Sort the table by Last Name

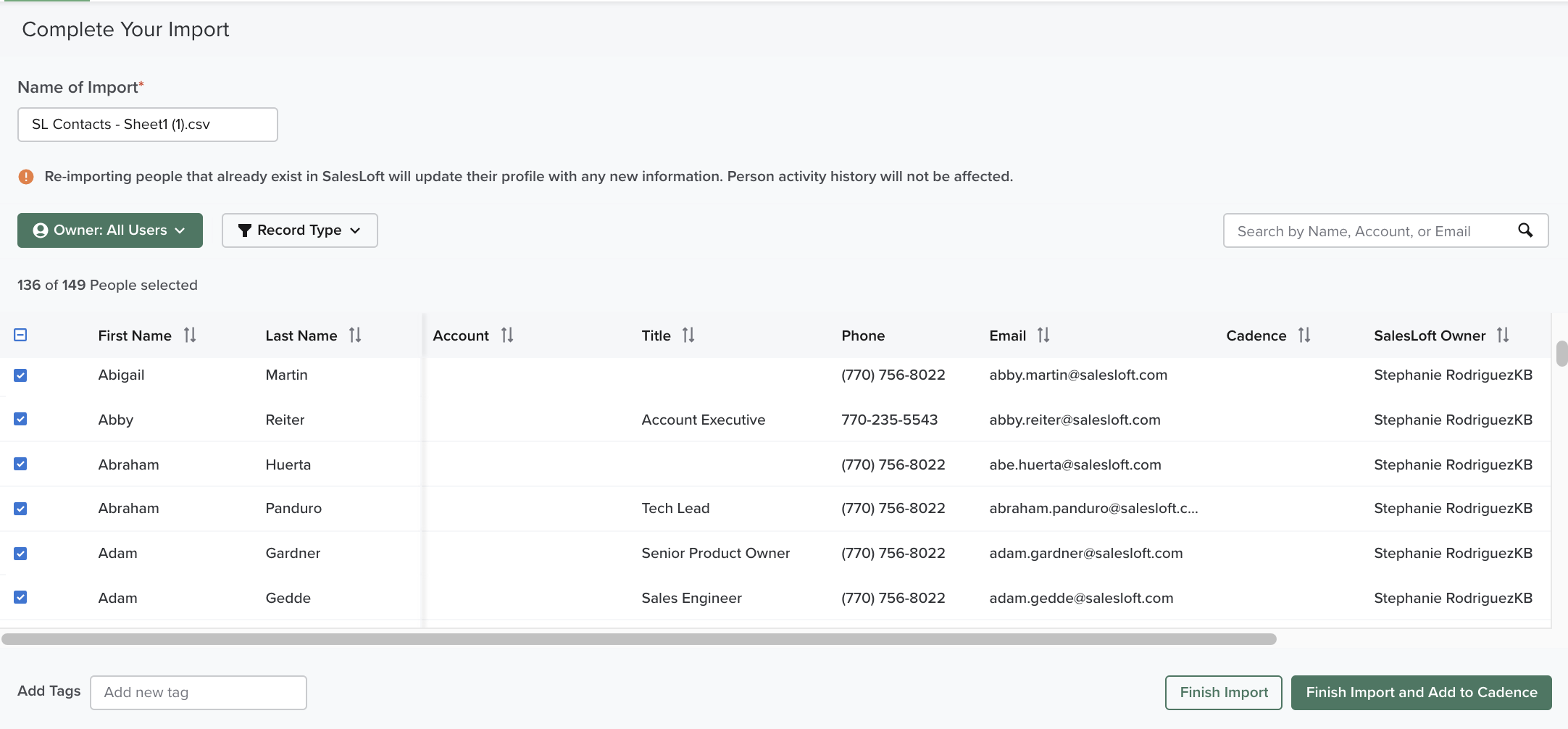point(355,335)
